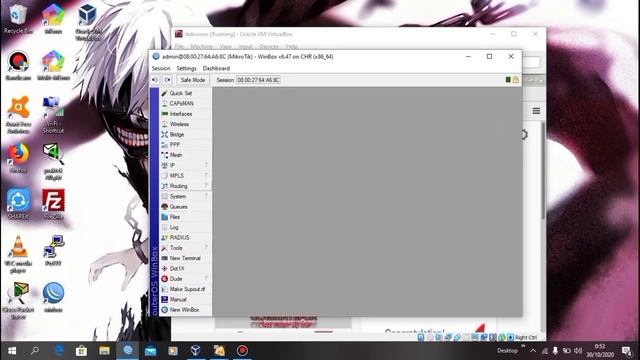Image resolution: width=640 pixels, height=360 pixels.
Task: Open Avast antivirus desktop icon
Action: (18, 114)
